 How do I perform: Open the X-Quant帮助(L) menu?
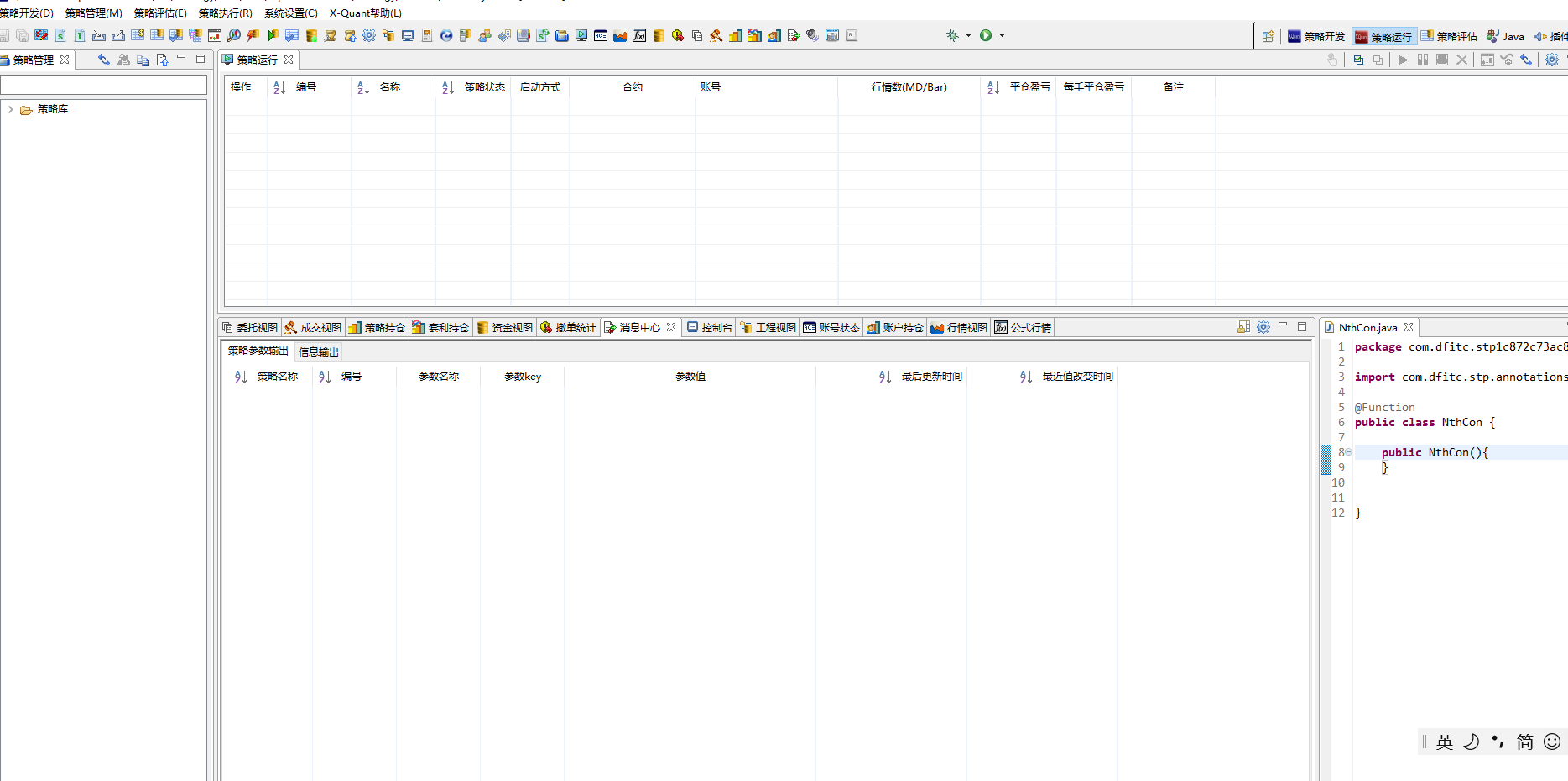pyautogui.click(x=365, y=13)
